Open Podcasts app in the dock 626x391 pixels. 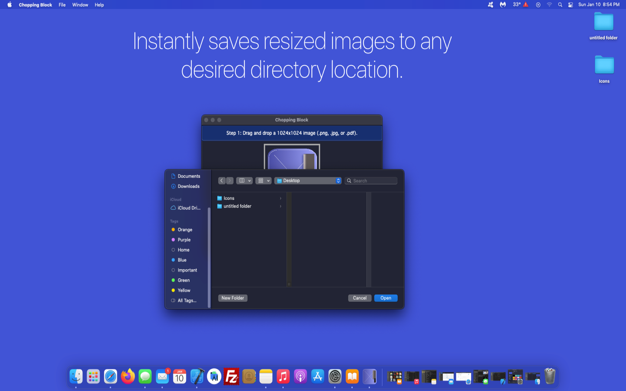(300, 376)
